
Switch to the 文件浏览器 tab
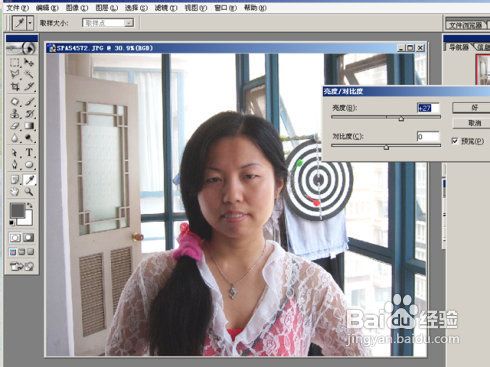(x=466, y=25)
